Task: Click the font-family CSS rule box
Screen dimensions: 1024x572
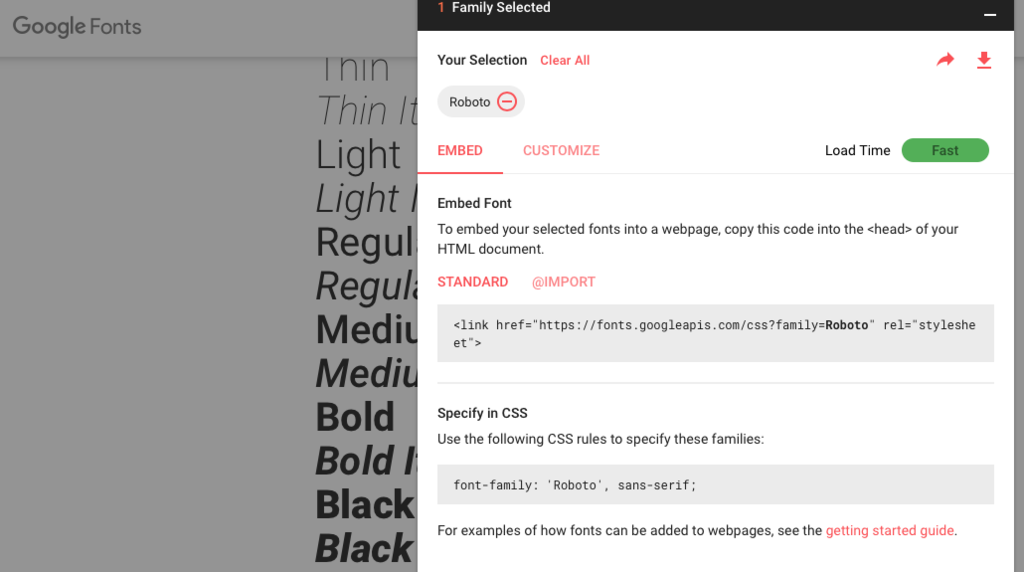Action: [x=716, y=485]
